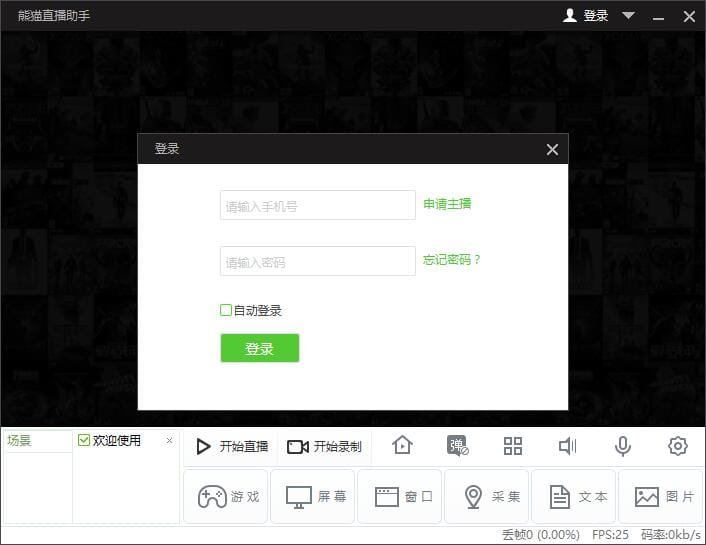
Task: Click the green 登录 button
Action: pyautogui.click(x=260, y=348)
